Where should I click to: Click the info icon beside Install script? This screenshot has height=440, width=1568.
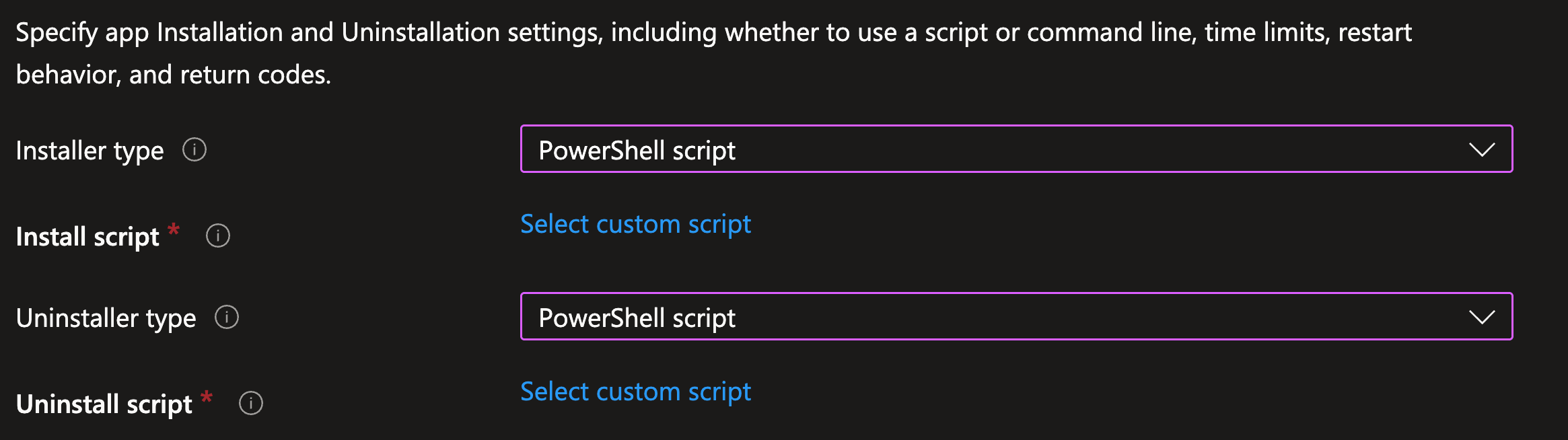pos(218,235)
